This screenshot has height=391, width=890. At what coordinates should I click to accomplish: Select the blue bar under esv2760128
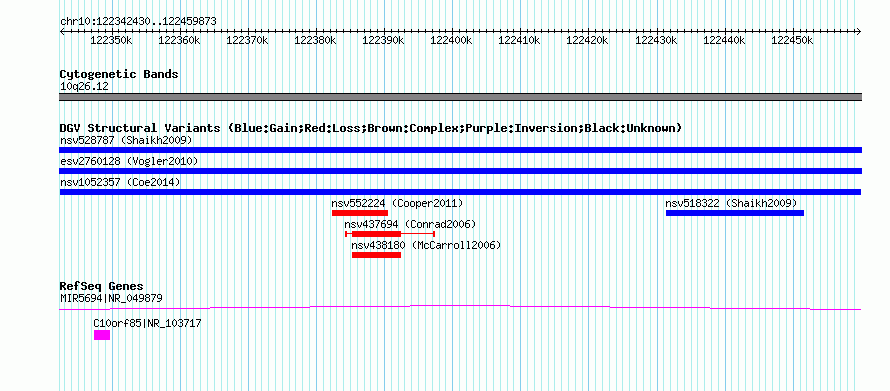[460, 171]
